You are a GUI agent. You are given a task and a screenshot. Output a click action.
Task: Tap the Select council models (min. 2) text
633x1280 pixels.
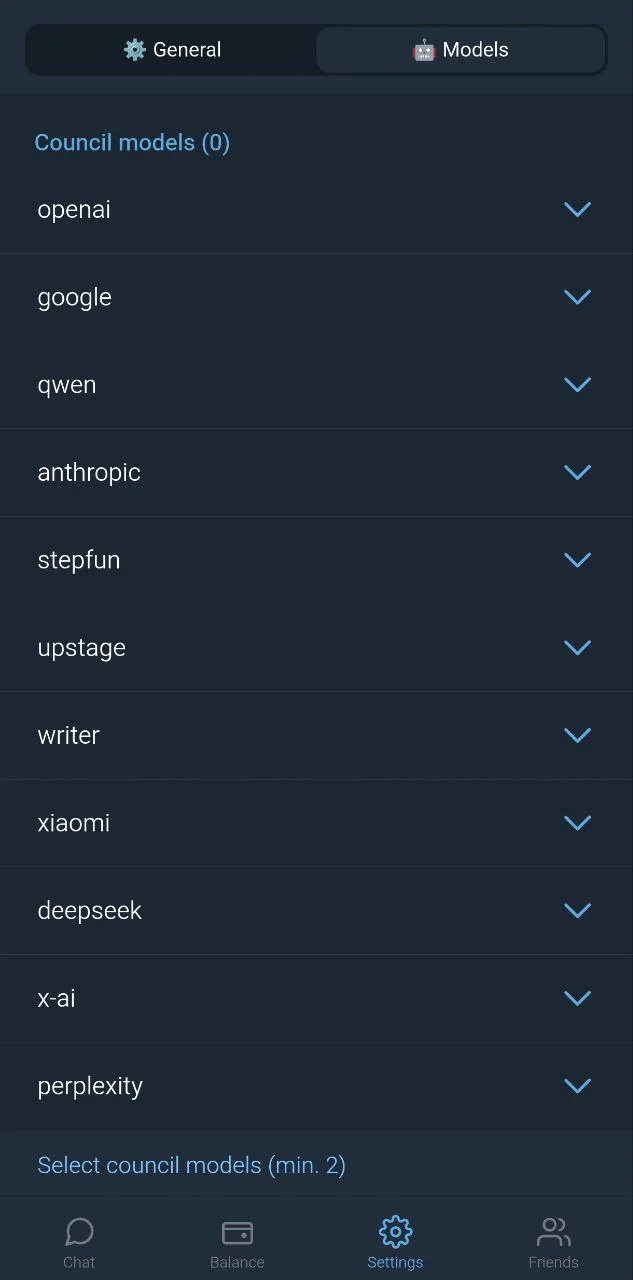point(191,1165)
